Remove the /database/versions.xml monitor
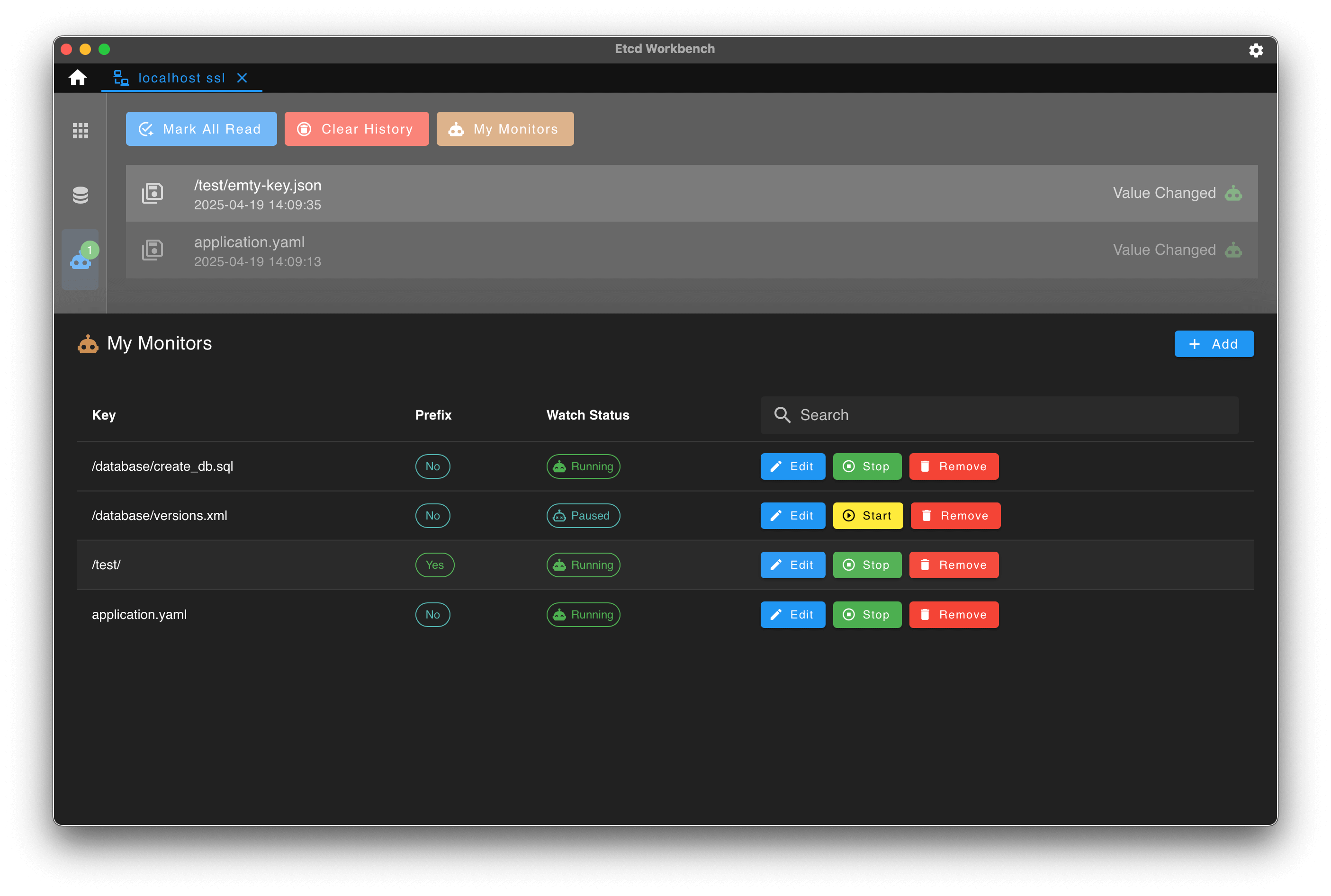The width and height of the screenshot is (1331, 896). 955,515
